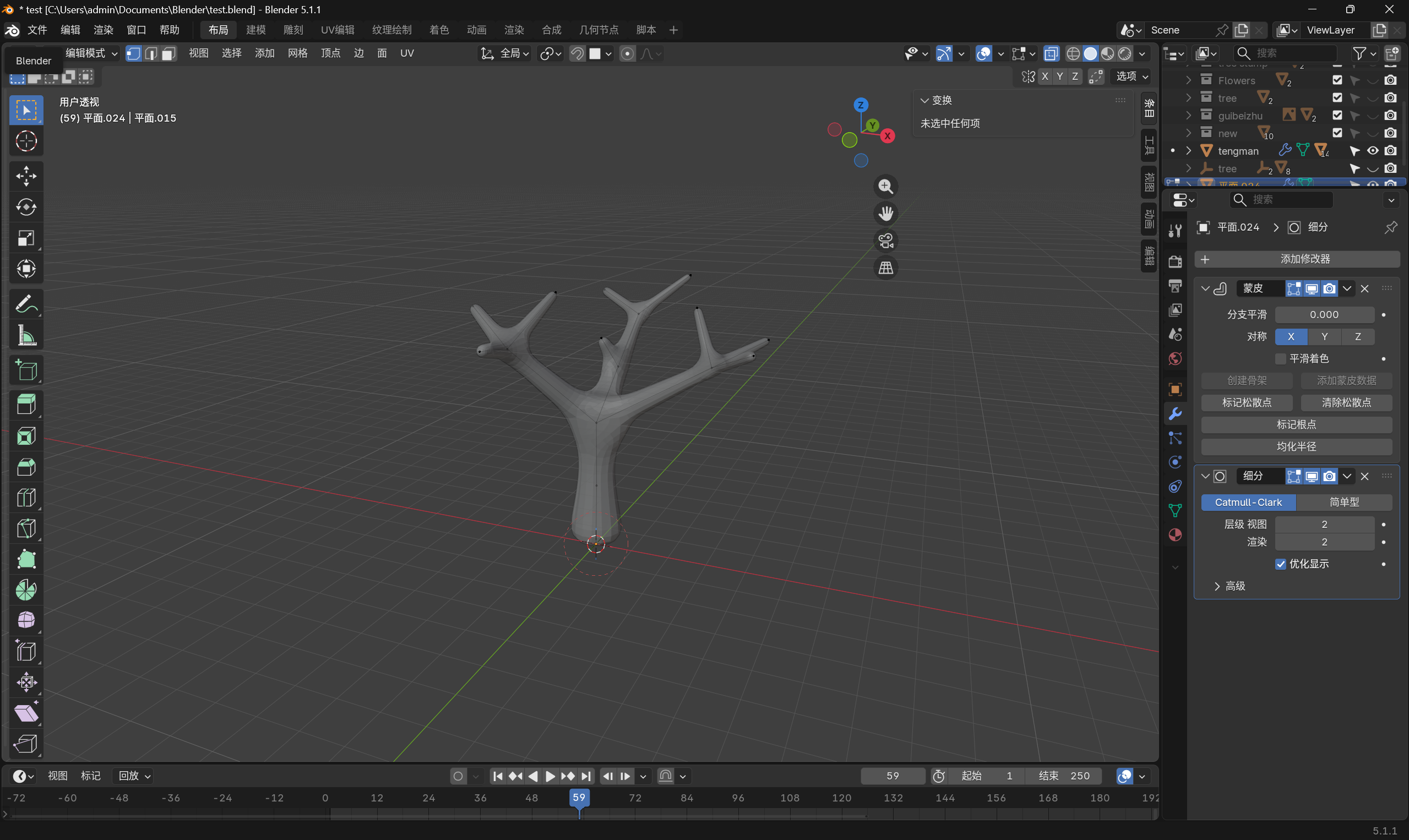Adjust the 分支平滑 value slider
The image size is (1409, 840).
tap(1324, 315)
